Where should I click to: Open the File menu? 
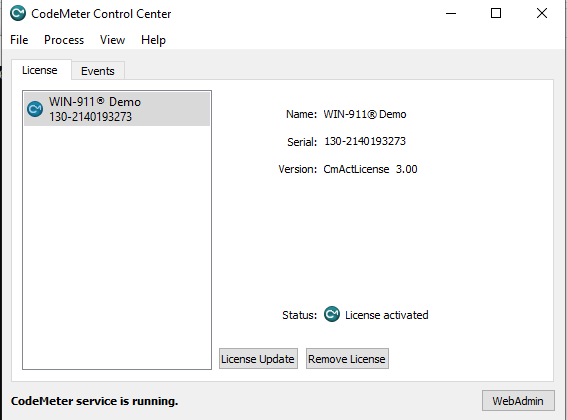19,40
